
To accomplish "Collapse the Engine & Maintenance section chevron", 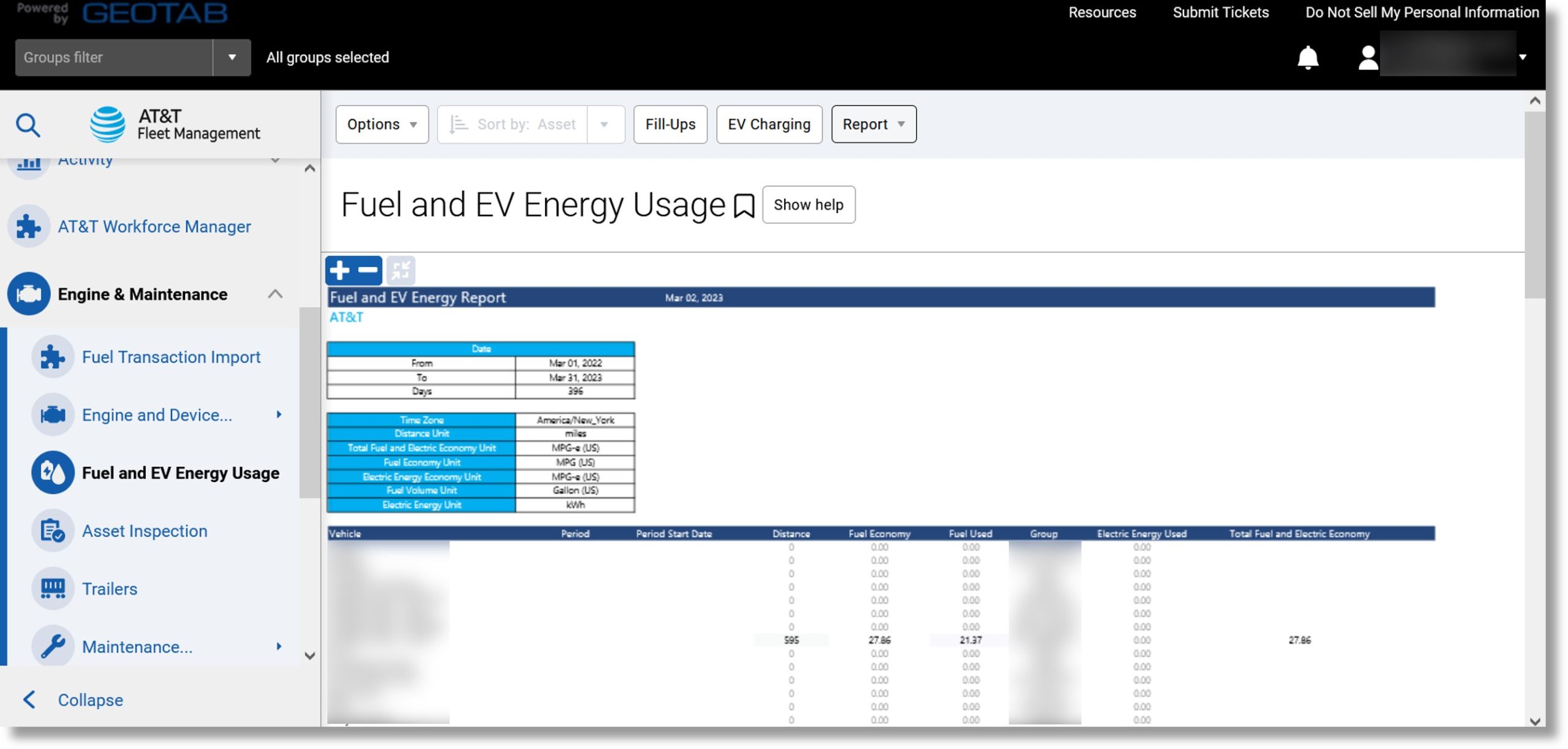I will pos(276,294).
